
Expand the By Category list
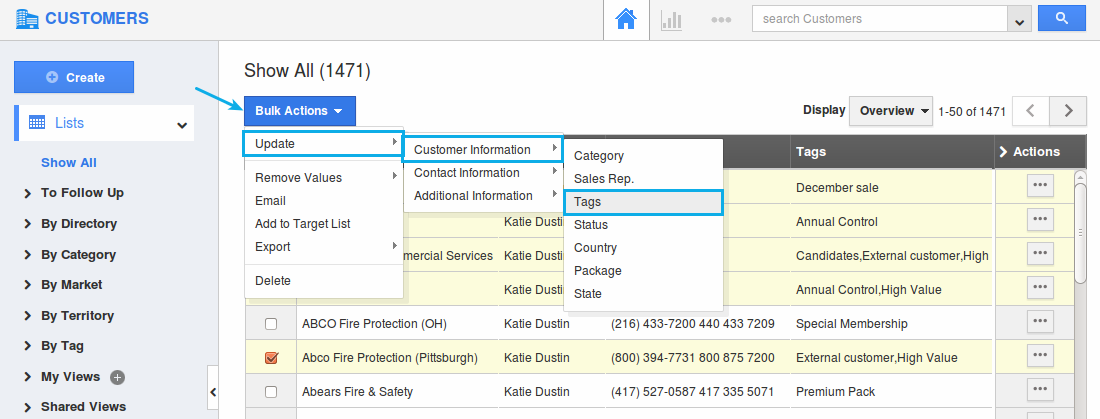78,255
